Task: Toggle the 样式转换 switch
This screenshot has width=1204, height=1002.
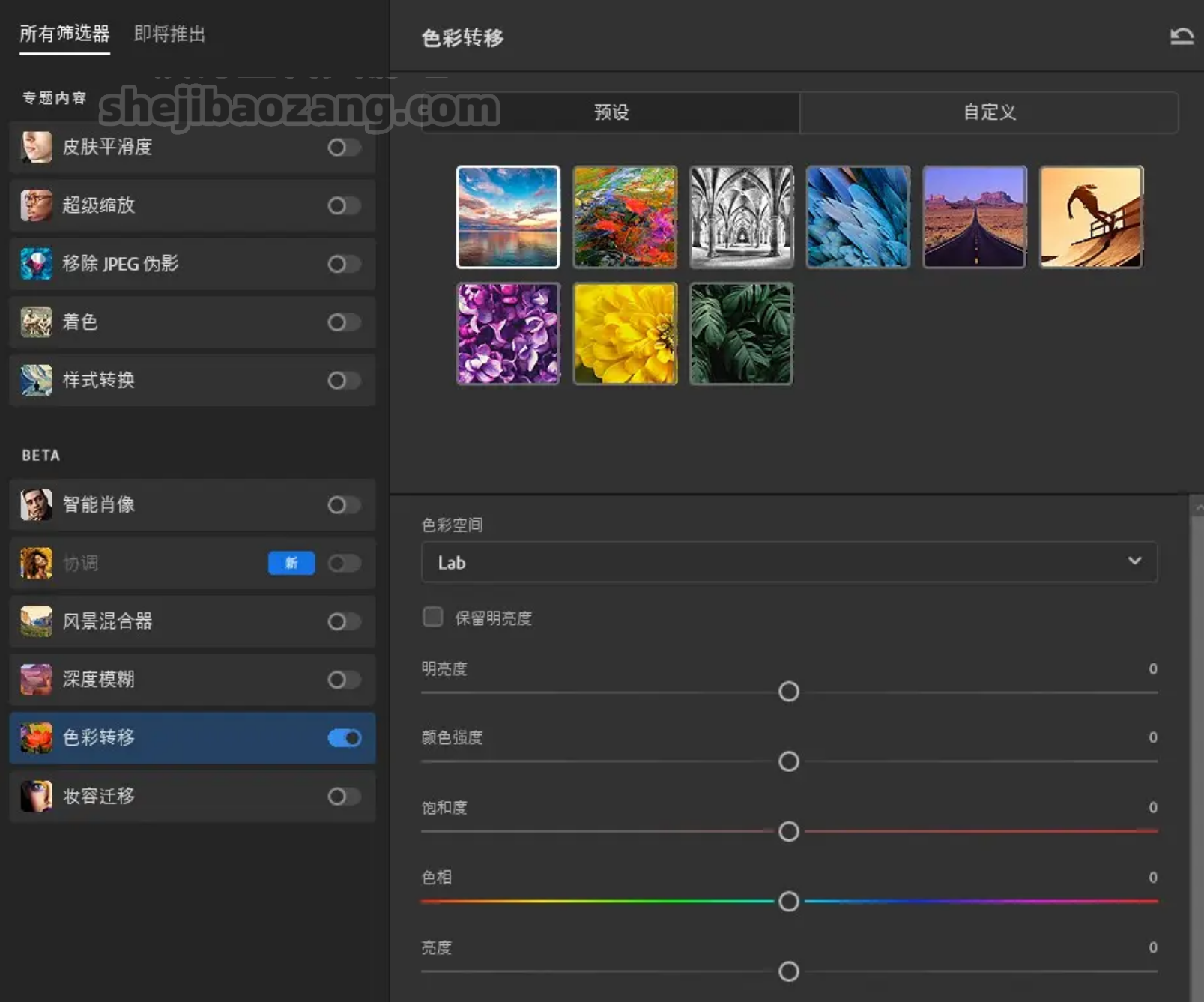Action: pyautogui.click(x=345, y=381)
